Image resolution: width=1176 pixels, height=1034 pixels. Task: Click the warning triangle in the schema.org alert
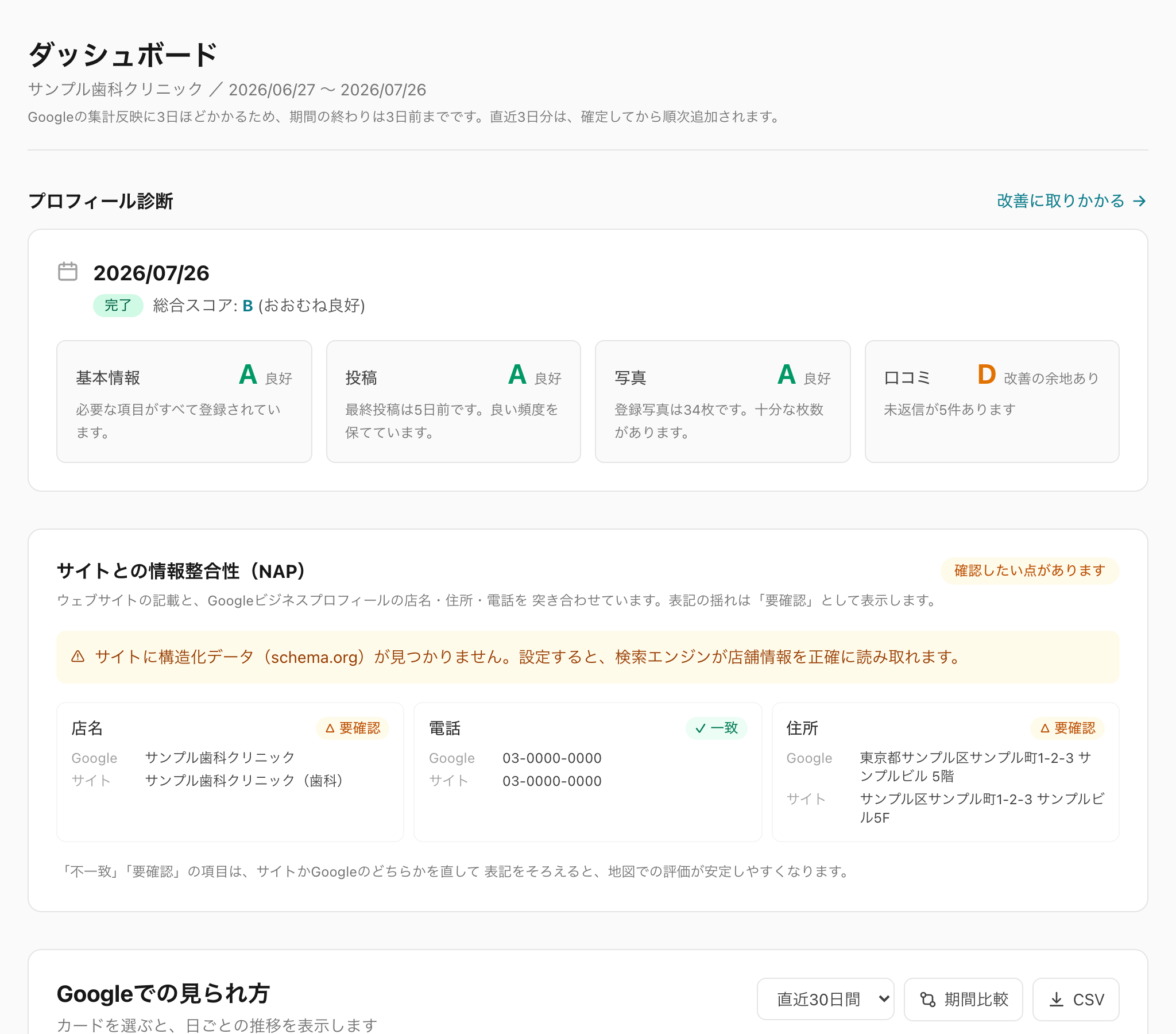point(78,657)
